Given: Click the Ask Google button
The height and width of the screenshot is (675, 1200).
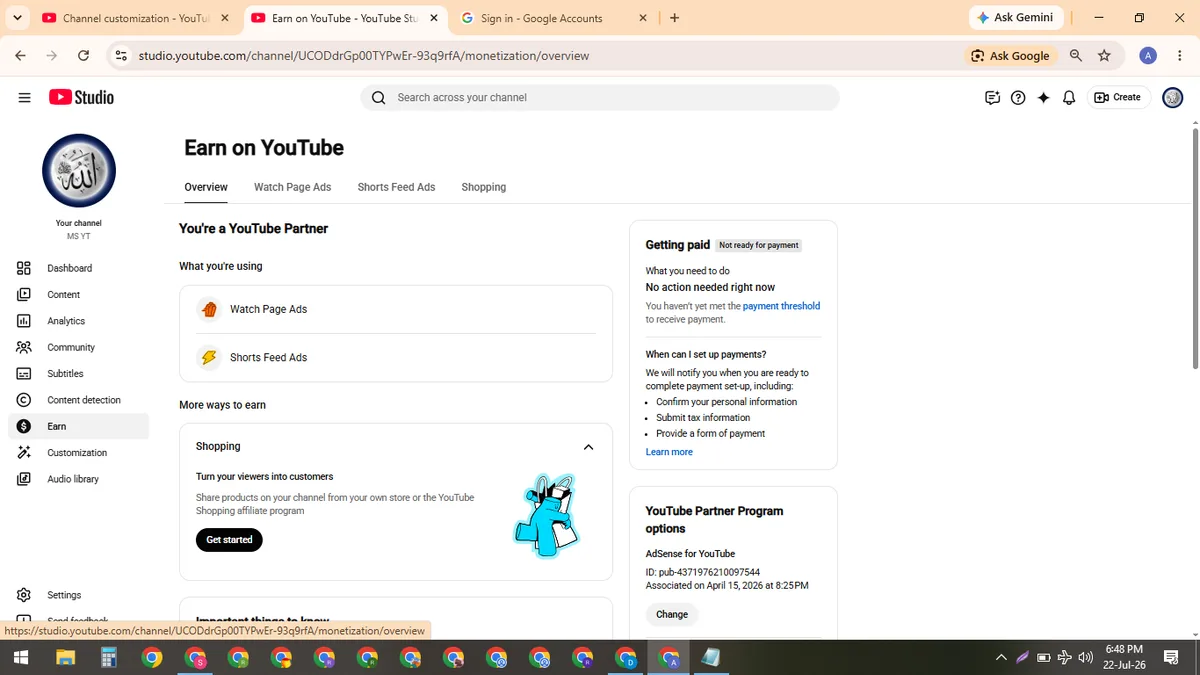Looking at the screenshot, I should point(1010,56).
